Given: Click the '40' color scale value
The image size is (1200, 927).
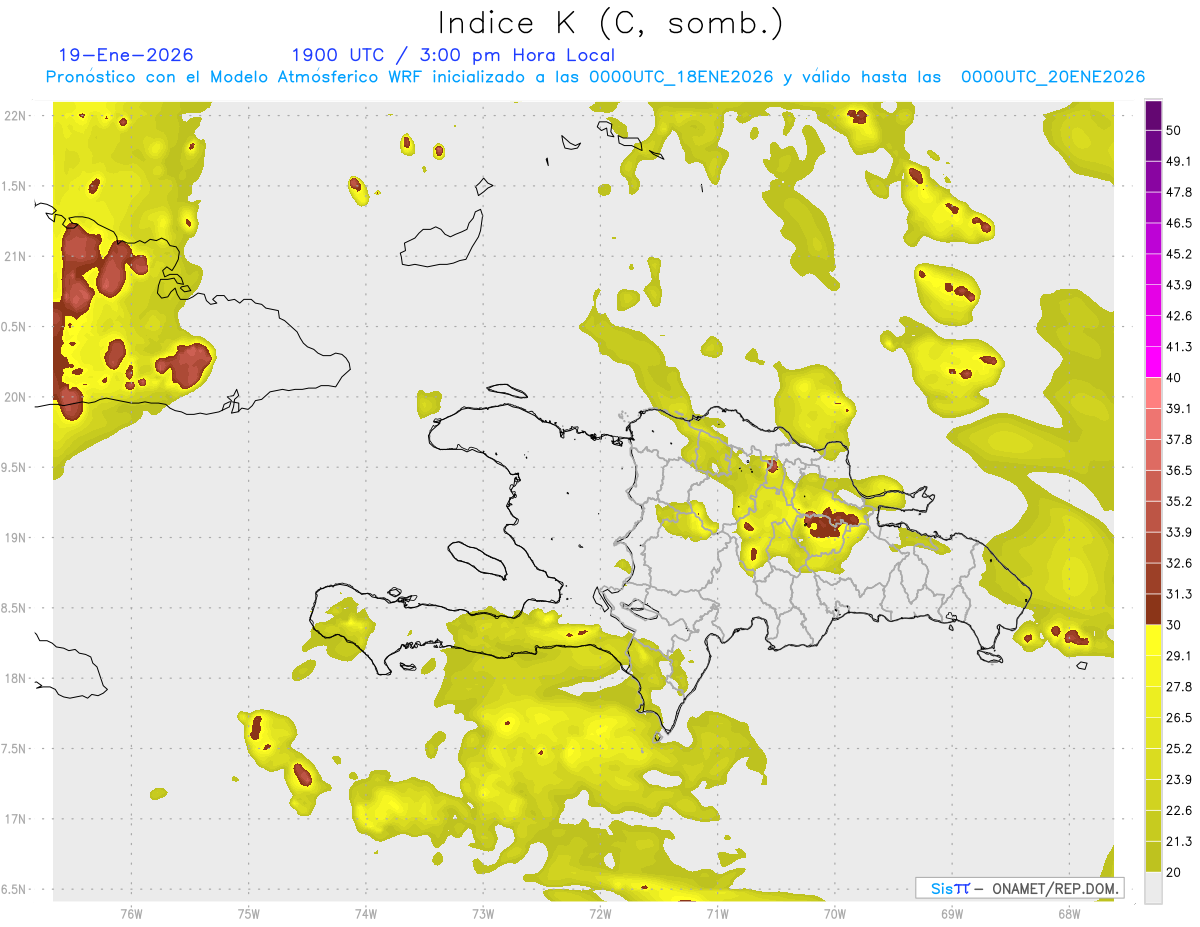Looking at the screenshot, I should click(x=1175, y=378).
